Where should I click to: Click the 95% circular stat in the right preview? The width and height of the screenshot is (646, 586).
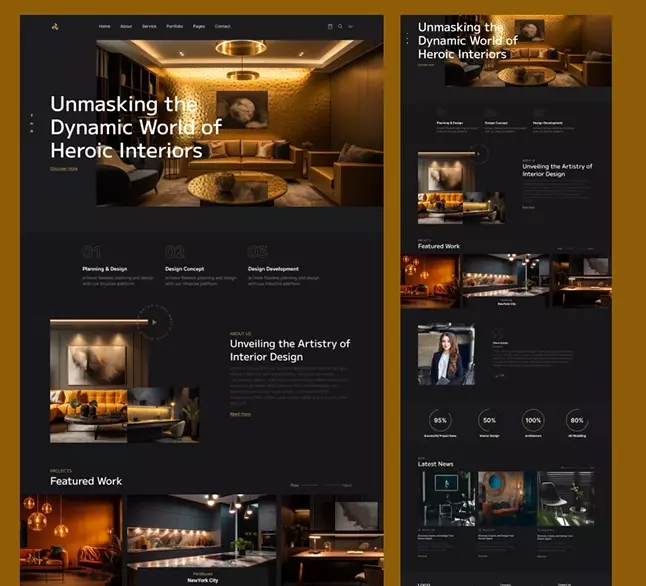pyautogui.click(x=440, y=421)
